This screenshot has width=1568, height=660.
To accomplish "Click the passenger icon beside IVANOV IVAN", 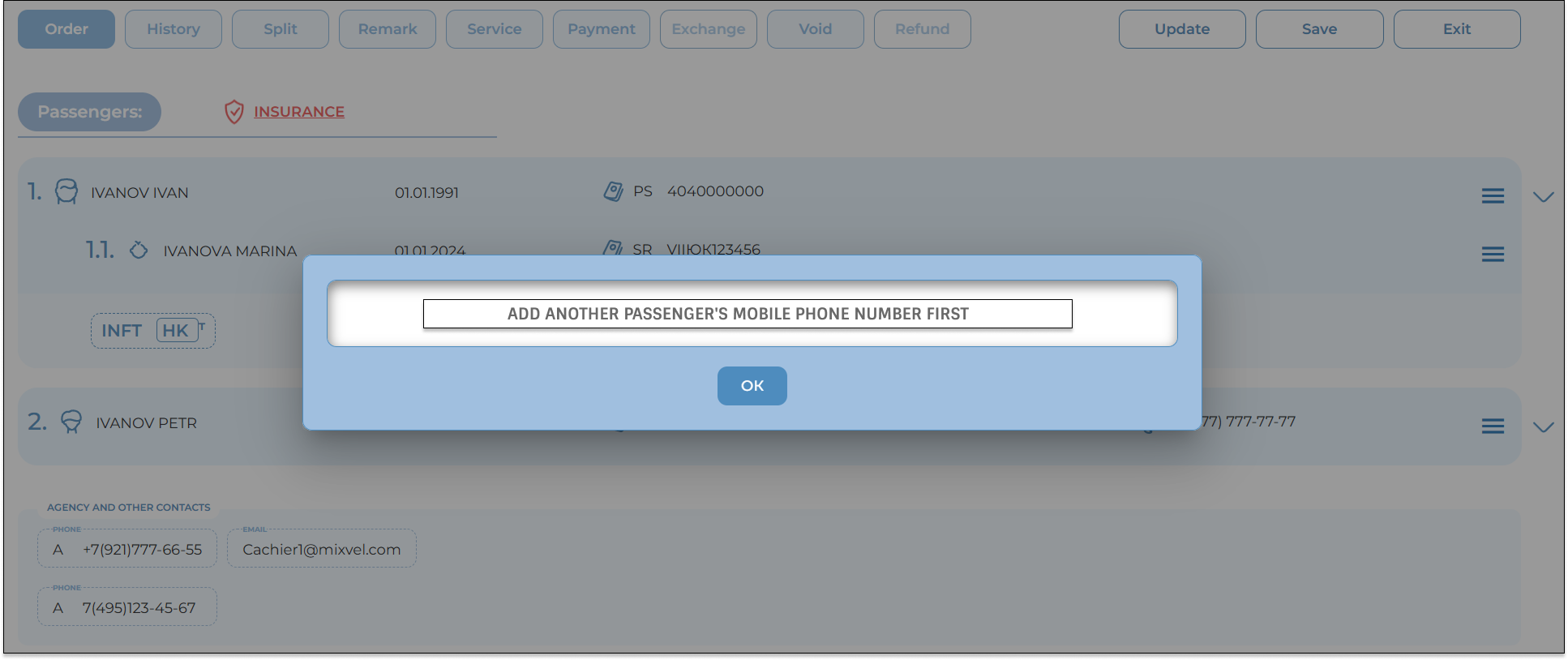I will pyautogui.click(x=66, y=192).
